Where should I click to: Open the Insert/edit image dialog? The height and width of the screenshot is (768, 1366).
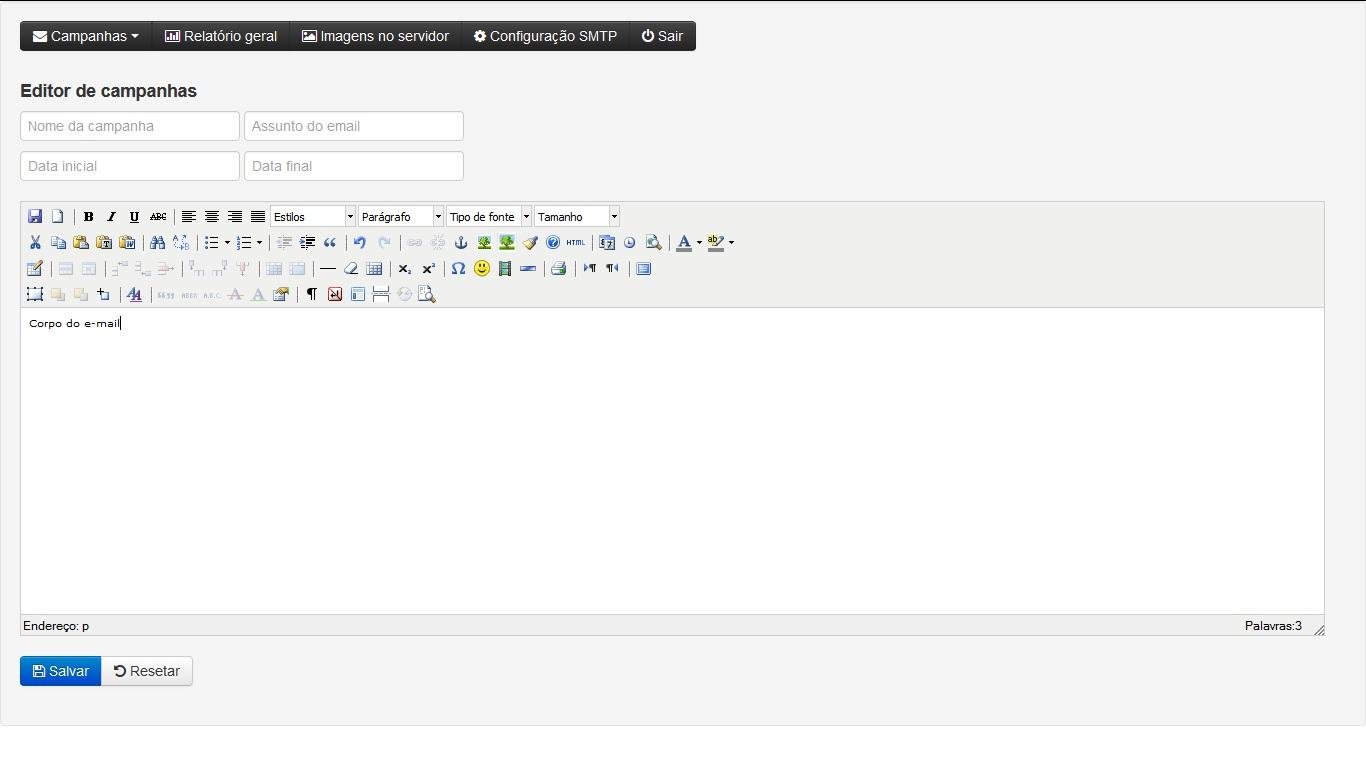[x=483, y=242]
